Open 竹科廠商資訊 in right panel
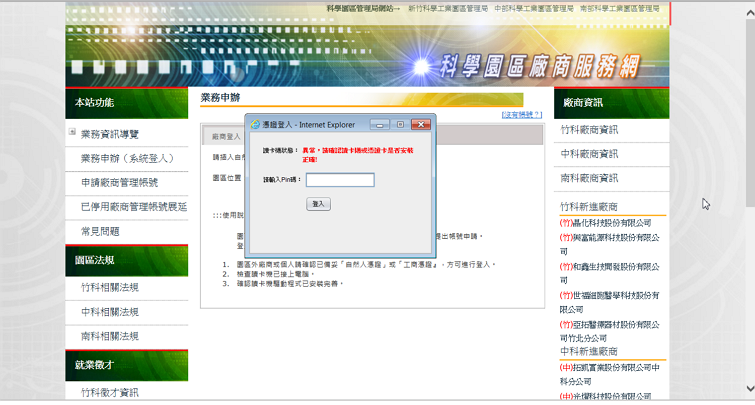Viewport: 755px width, 405px height. pyautogui.click(x=589, y=130)
